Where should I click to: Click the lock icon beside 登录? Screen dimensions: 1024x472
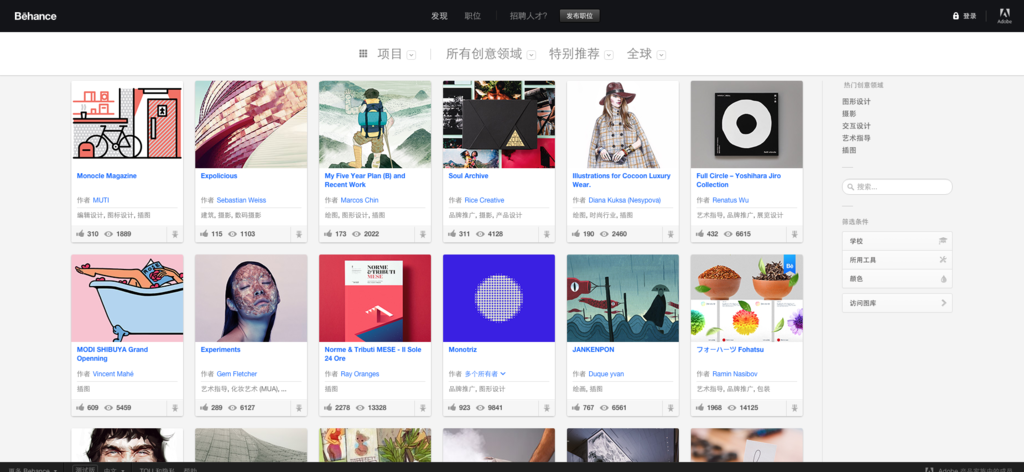(x=955, y=16)
